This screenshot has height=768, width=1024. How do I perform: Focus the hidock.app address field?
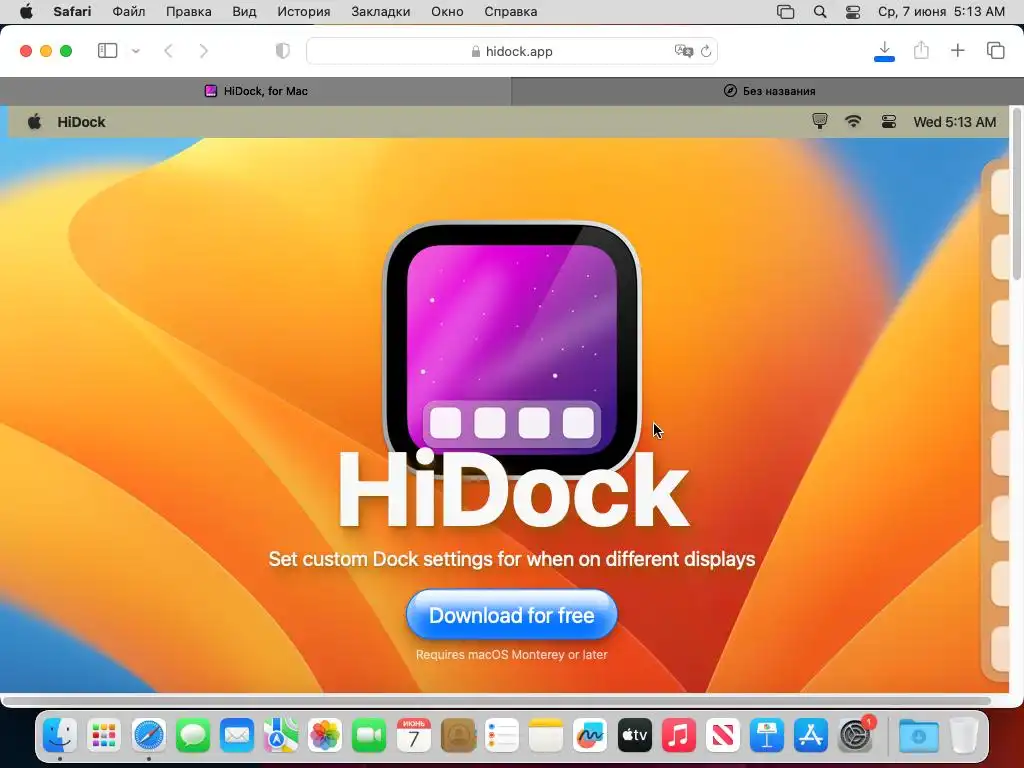click(512, 51)
